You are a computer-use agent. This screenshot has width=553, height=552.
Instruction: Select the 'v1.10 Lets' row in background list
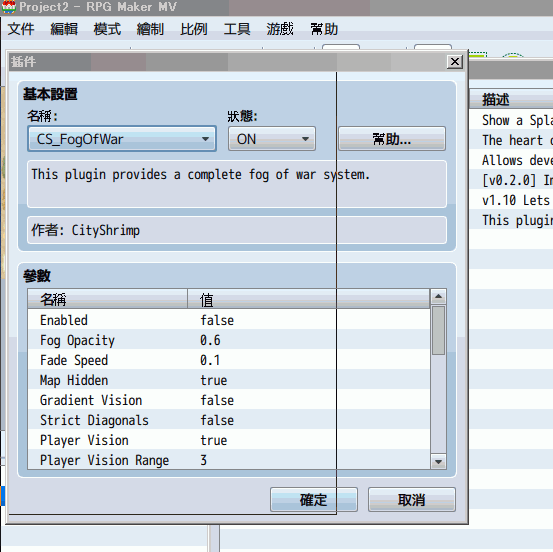click(511, 200)
